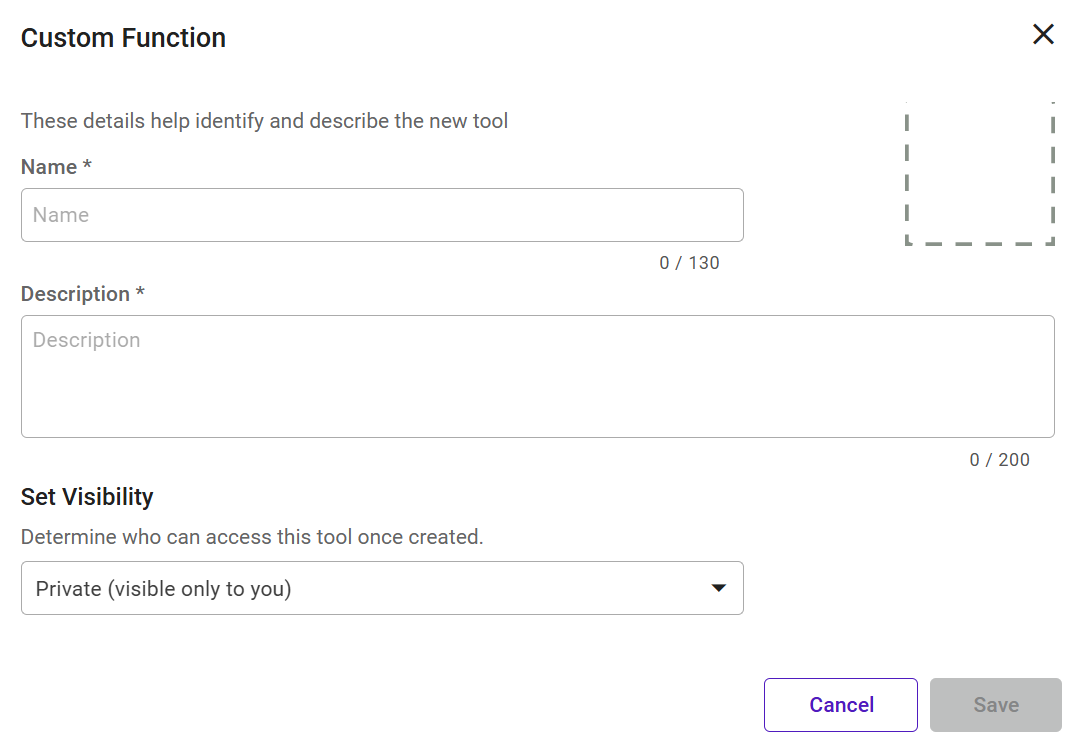
Task: Open the Set Visibility dropdown
Action: 382,588
